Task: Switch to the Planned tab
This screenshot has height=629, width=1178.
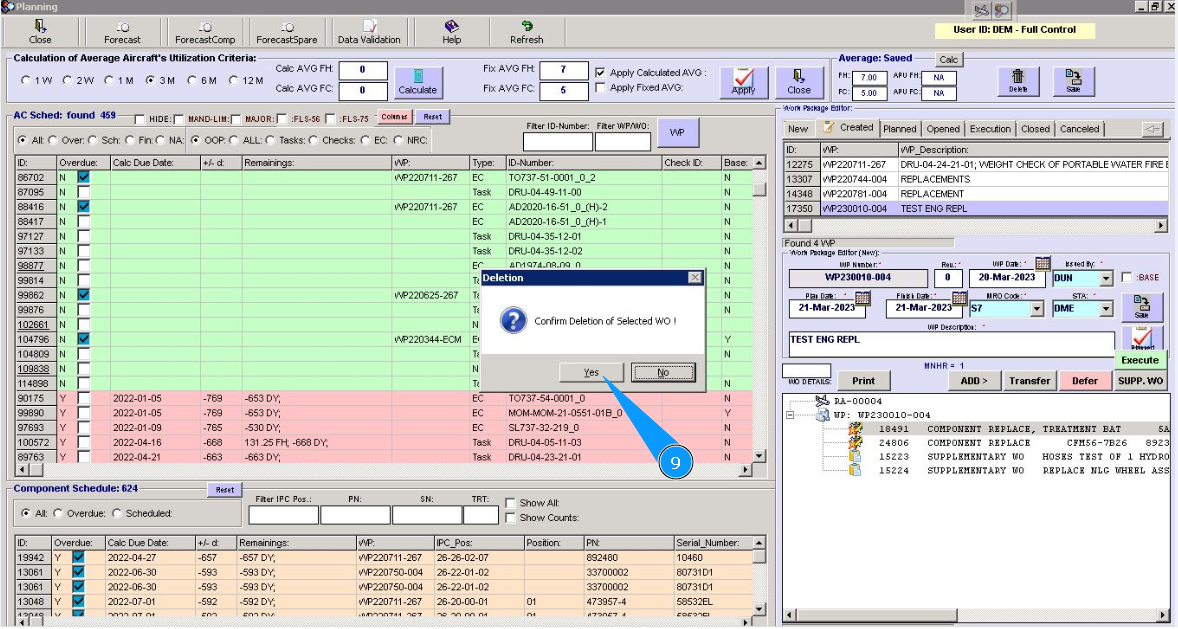Action: 900,129
